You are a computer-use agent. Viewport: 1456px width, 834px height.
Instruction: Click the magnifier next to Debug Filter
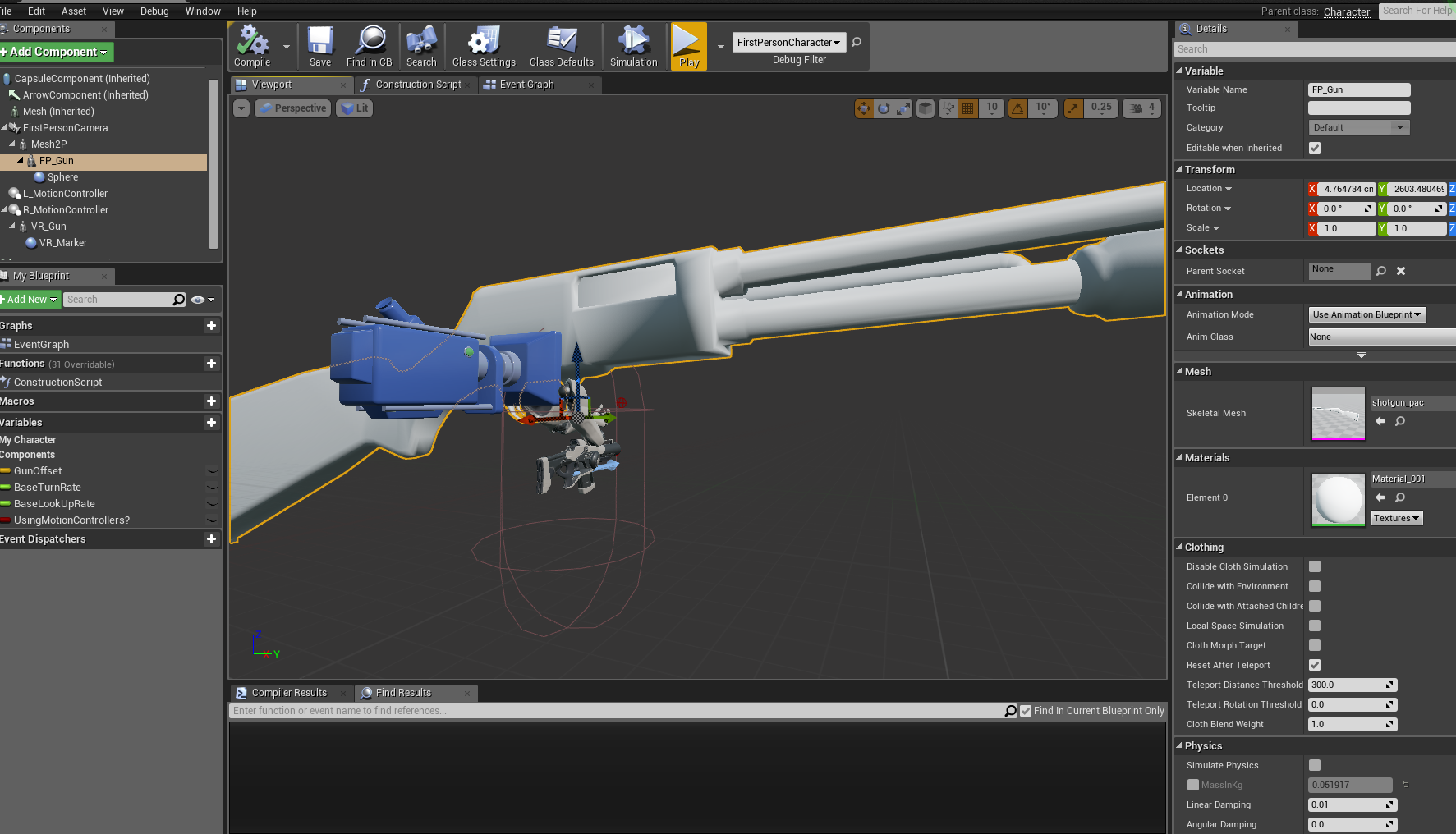[x=857, y=42]
